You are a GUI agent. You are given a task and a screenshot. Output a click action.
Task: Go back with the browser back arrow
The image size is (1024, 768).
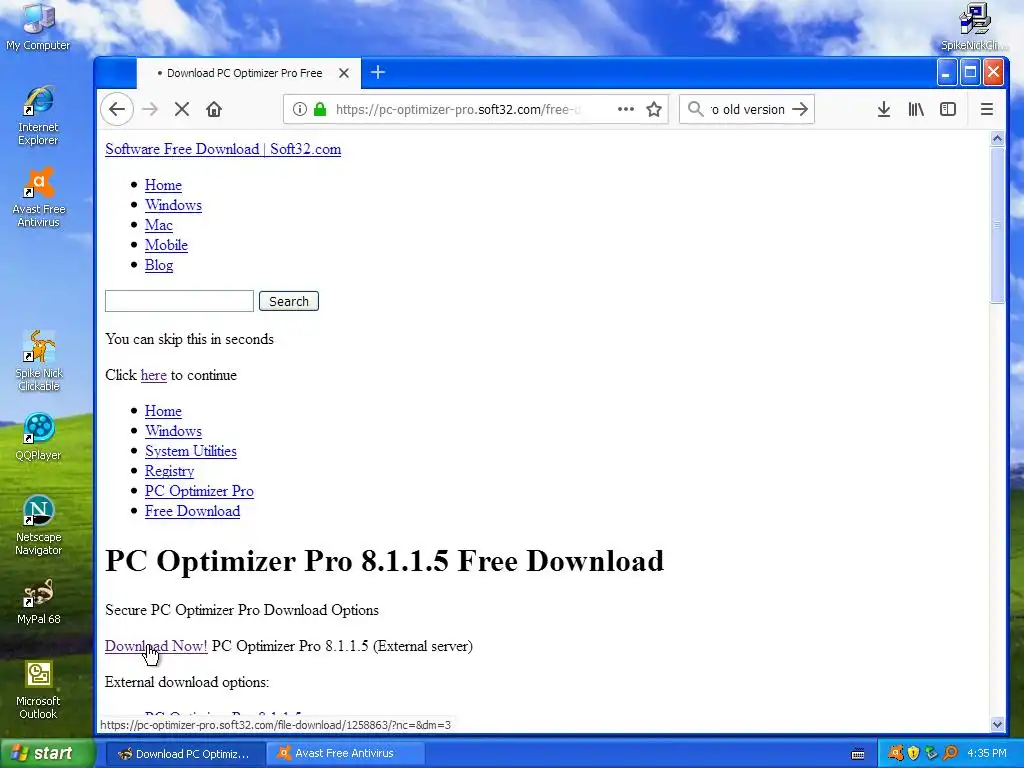pos(117,109)
